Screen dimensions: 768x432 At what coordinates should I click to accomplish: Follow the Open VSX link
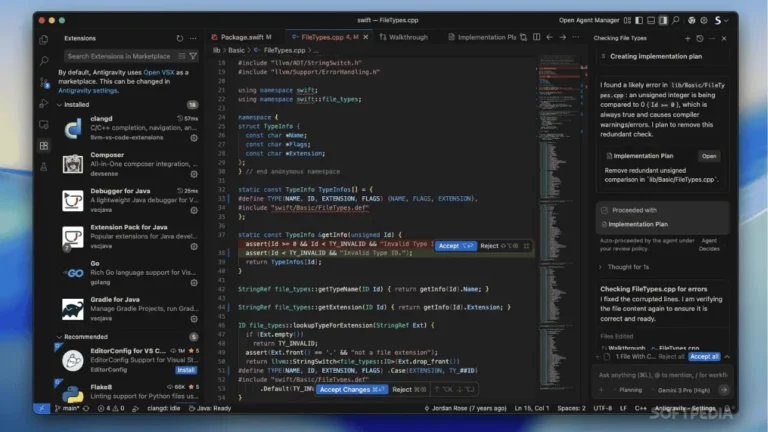pos(159,72)
